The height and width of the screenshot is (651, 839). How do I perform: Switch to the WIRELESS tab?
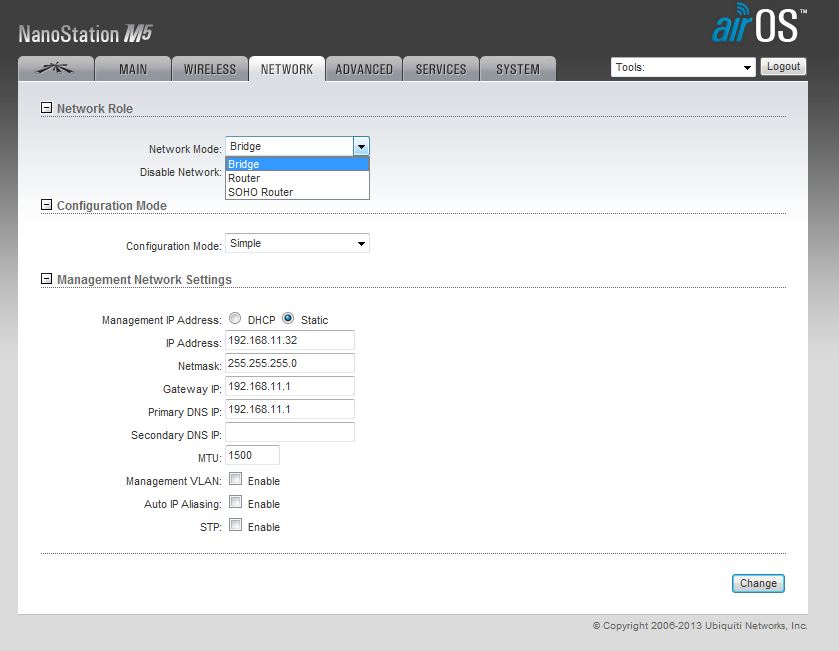click(210, 69)
